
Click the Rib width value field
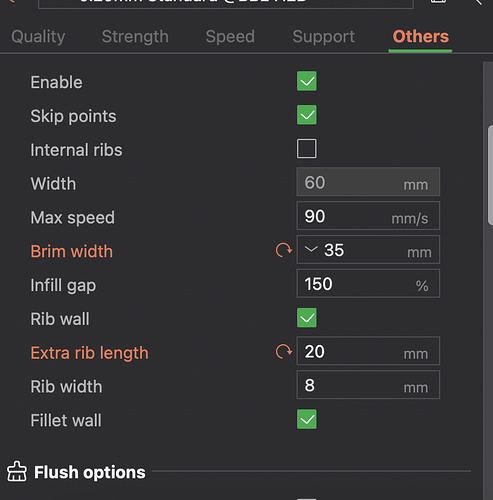368,385
